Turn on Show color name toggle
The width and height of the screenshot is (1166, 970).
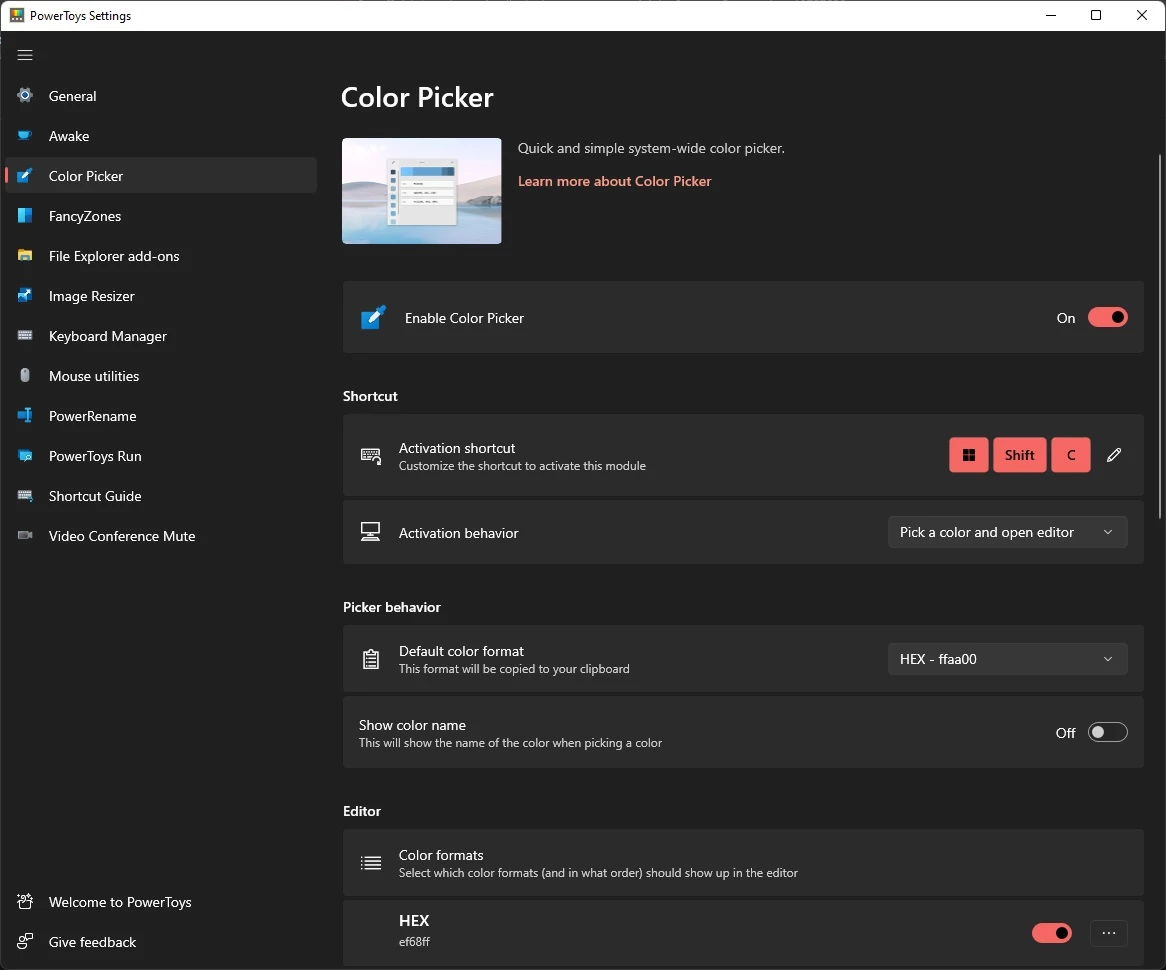1107,733
